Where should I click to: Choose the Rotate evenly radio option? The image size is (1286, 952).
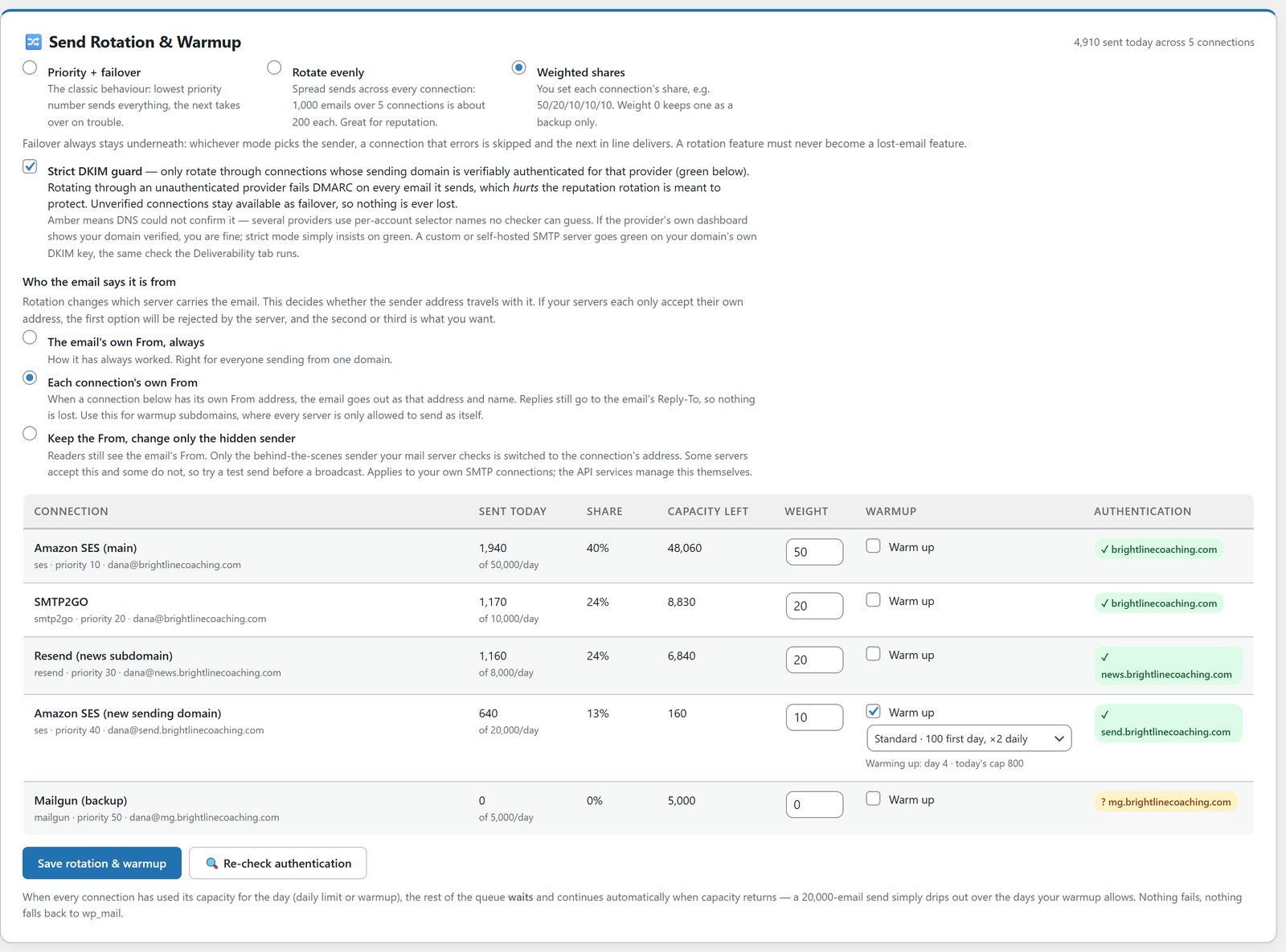(x=274, y=67)
